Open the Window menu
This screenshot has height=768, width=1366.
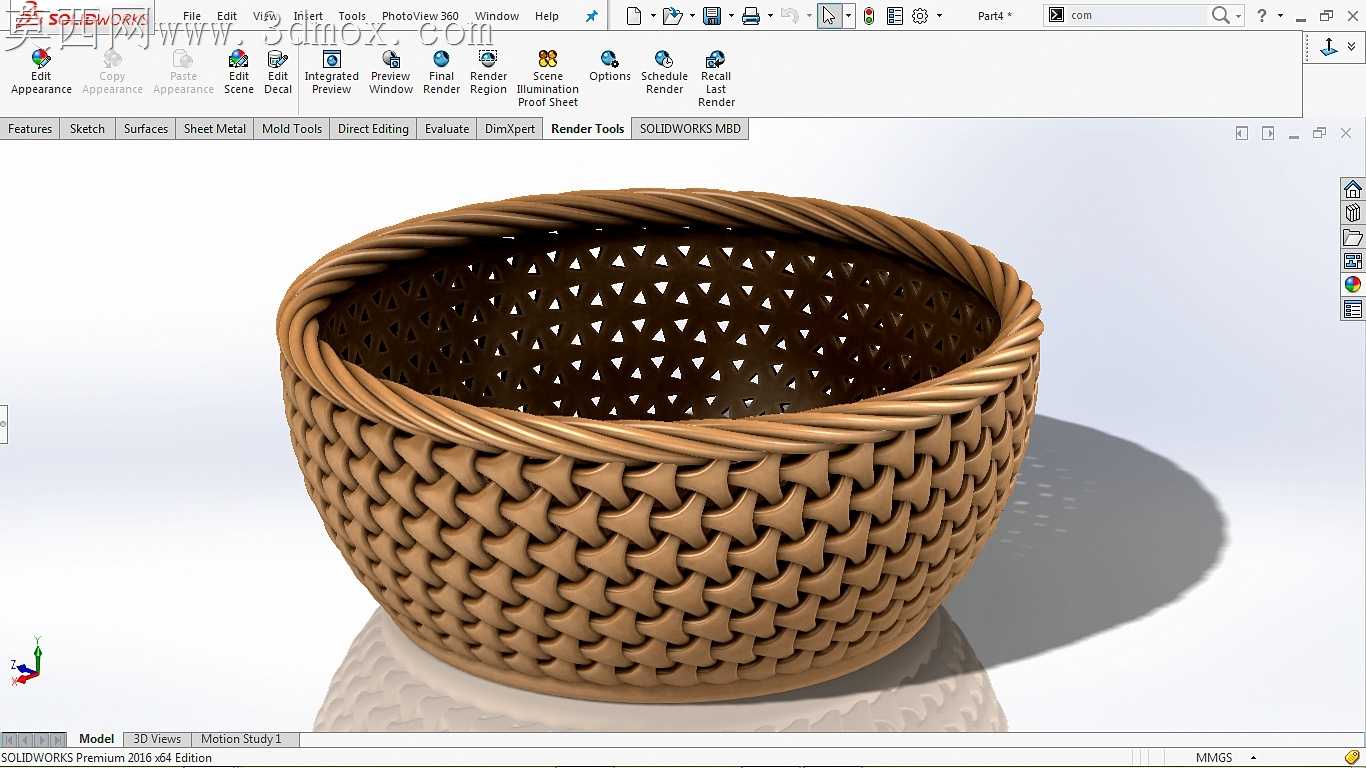point(496,16)
